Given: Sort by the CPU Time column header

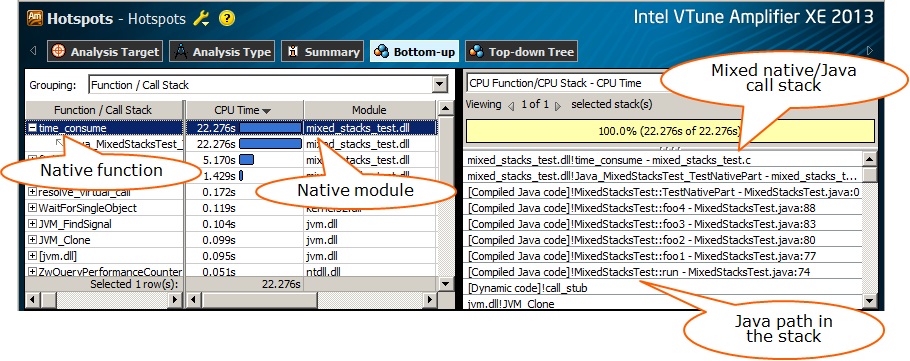Looking at the screenshot, I should tap(244, 110).
